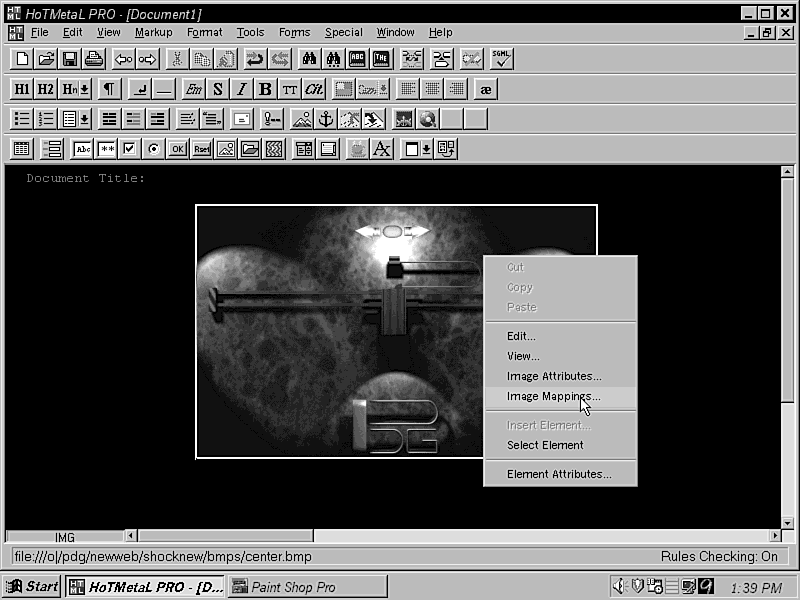Click the Document Title: text in the editor
Viewport: 800px width, 600px height.
tap(86, 179)
